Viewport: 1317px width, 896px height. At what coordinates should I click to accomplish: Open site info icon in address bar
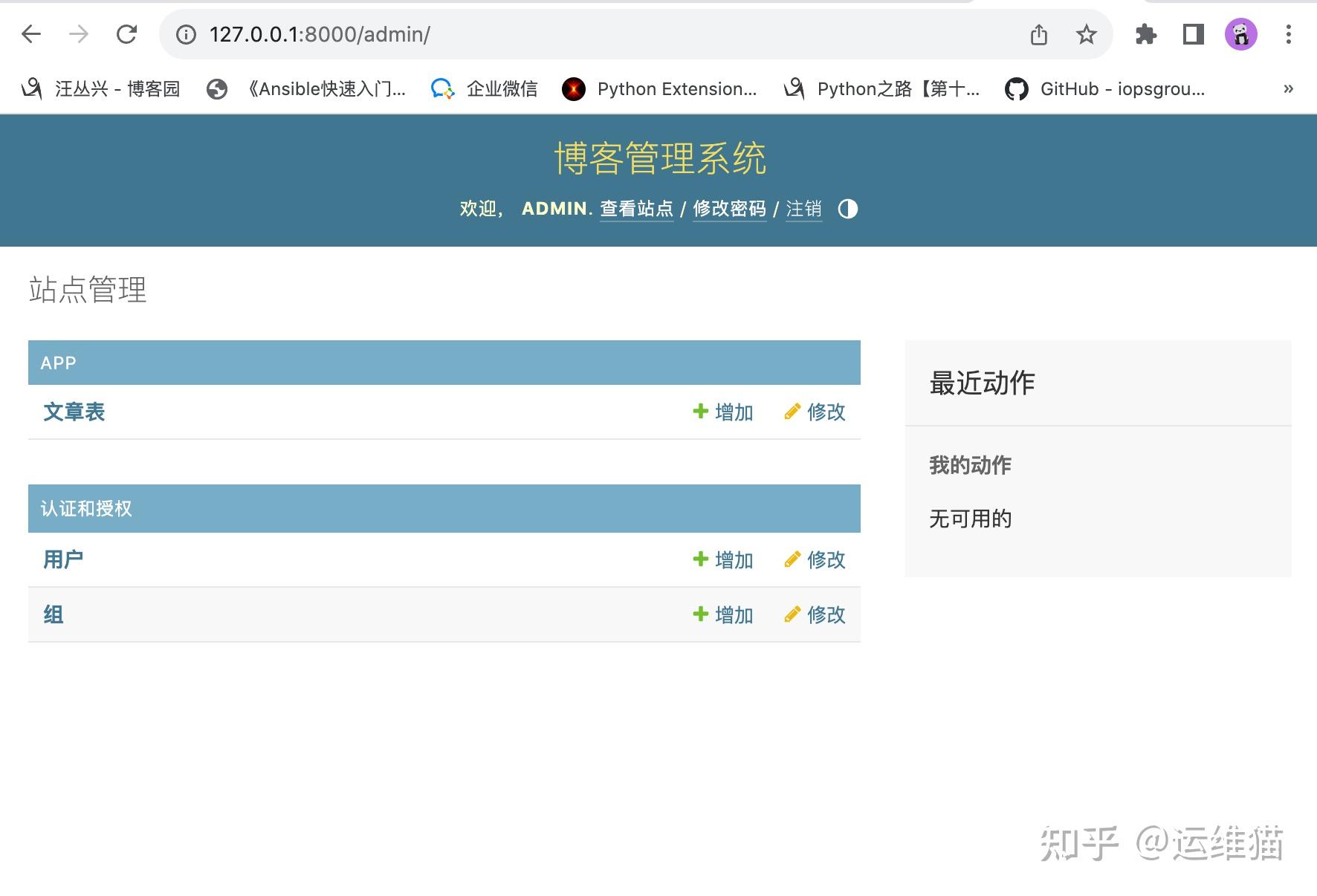(187, 34)
